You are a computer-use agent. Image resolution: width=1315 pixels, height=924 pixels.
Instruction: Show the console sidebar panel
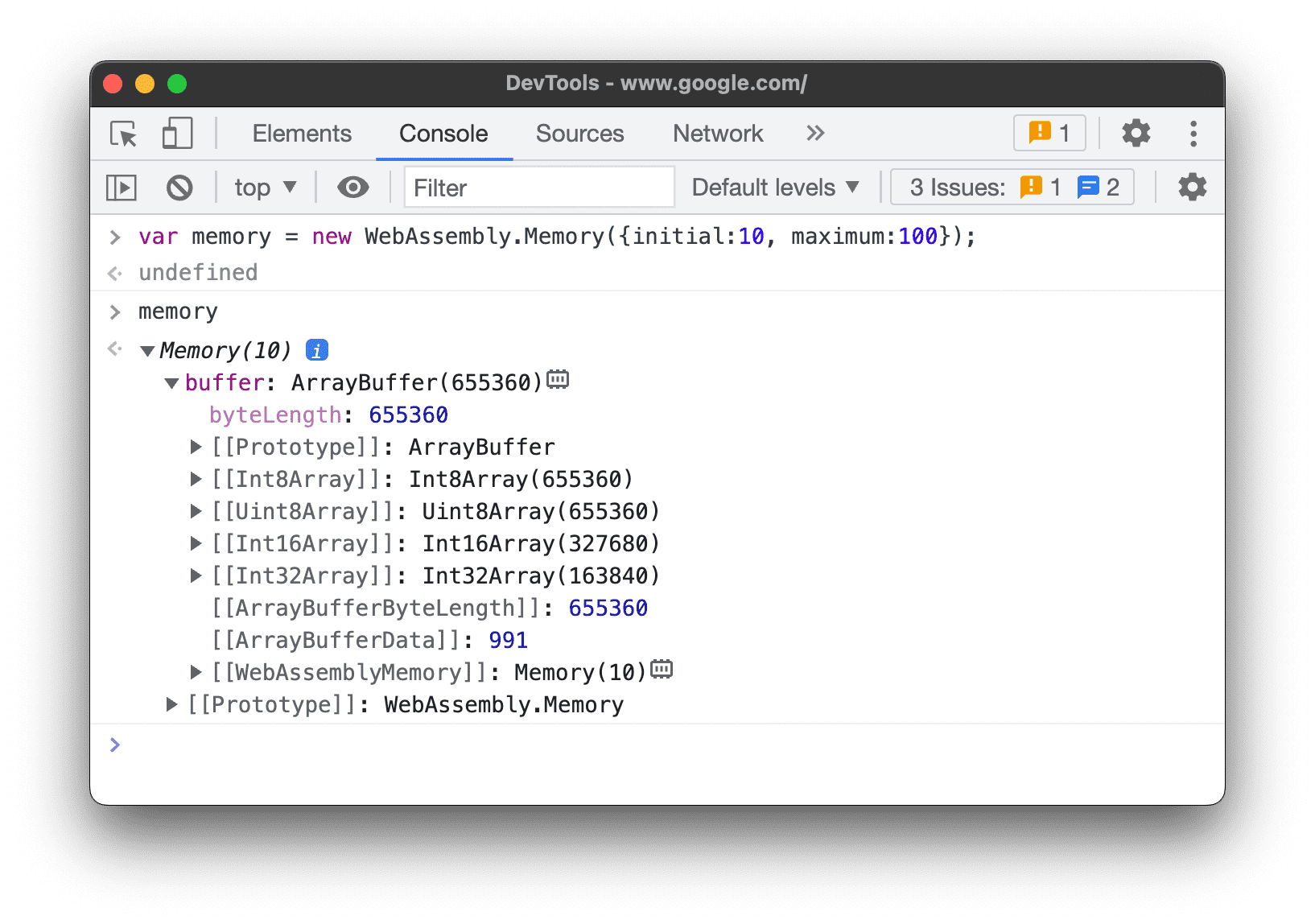click(x=121, y=187)
